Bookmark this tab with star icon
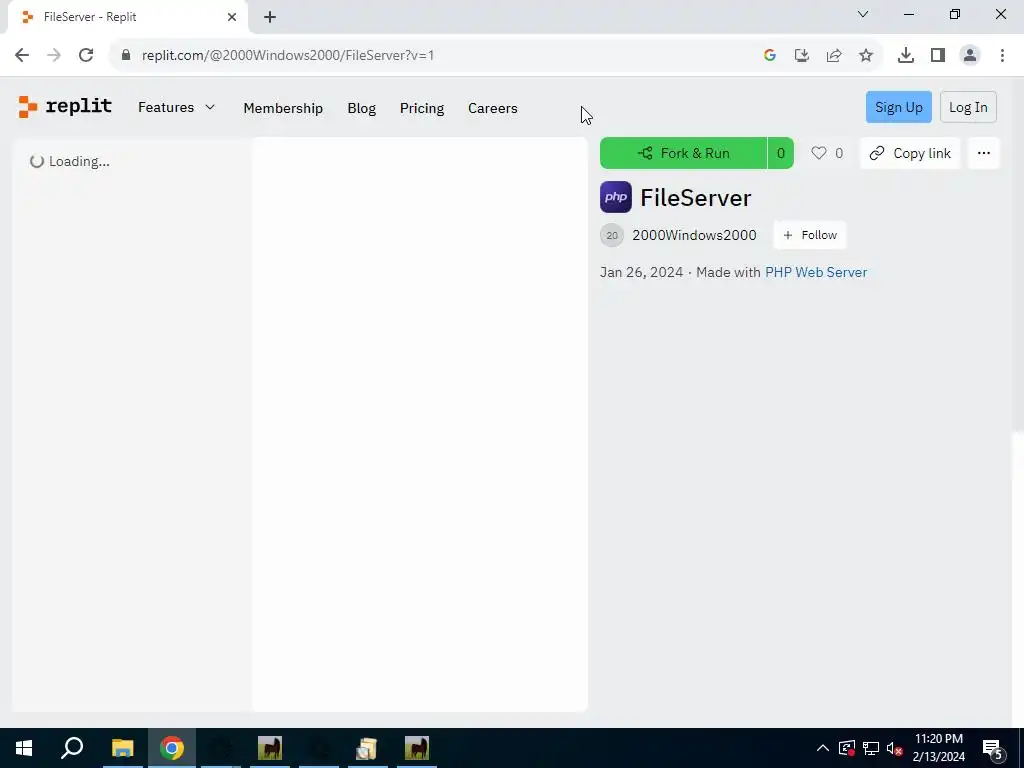Viewport: 1024px width, 768px height. (866, 56)
